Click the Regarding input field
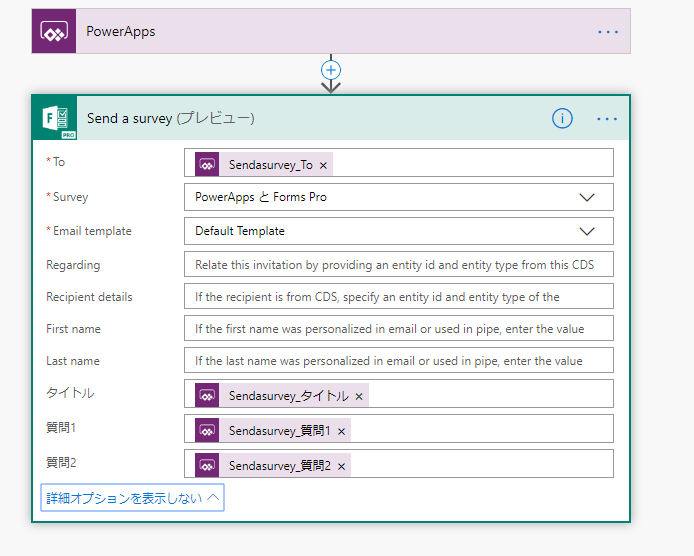Screen dimensions: 694x556 (399, 264)
